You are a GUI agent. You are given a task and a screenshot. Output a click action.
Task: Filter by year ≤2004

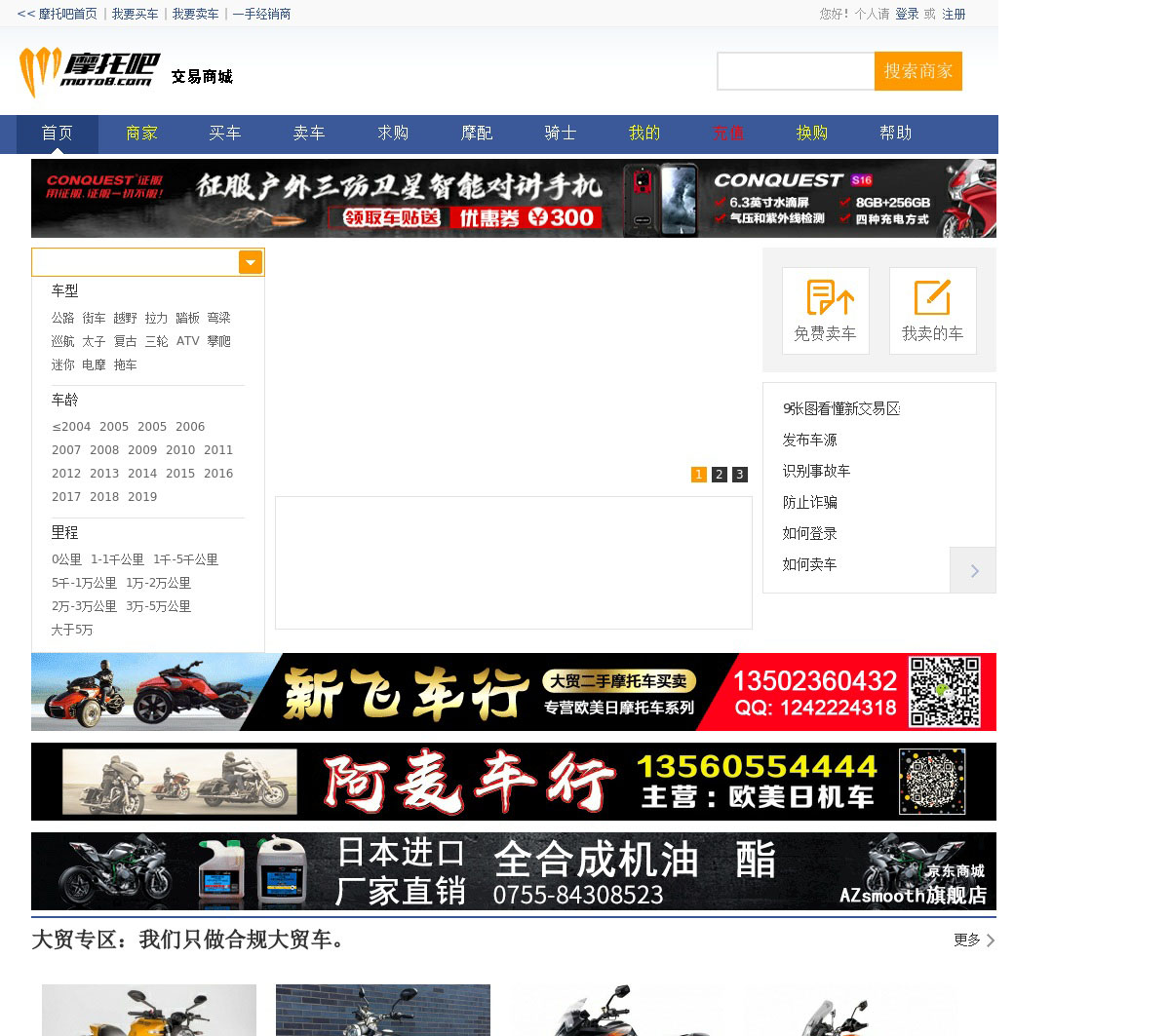(71, 427)
